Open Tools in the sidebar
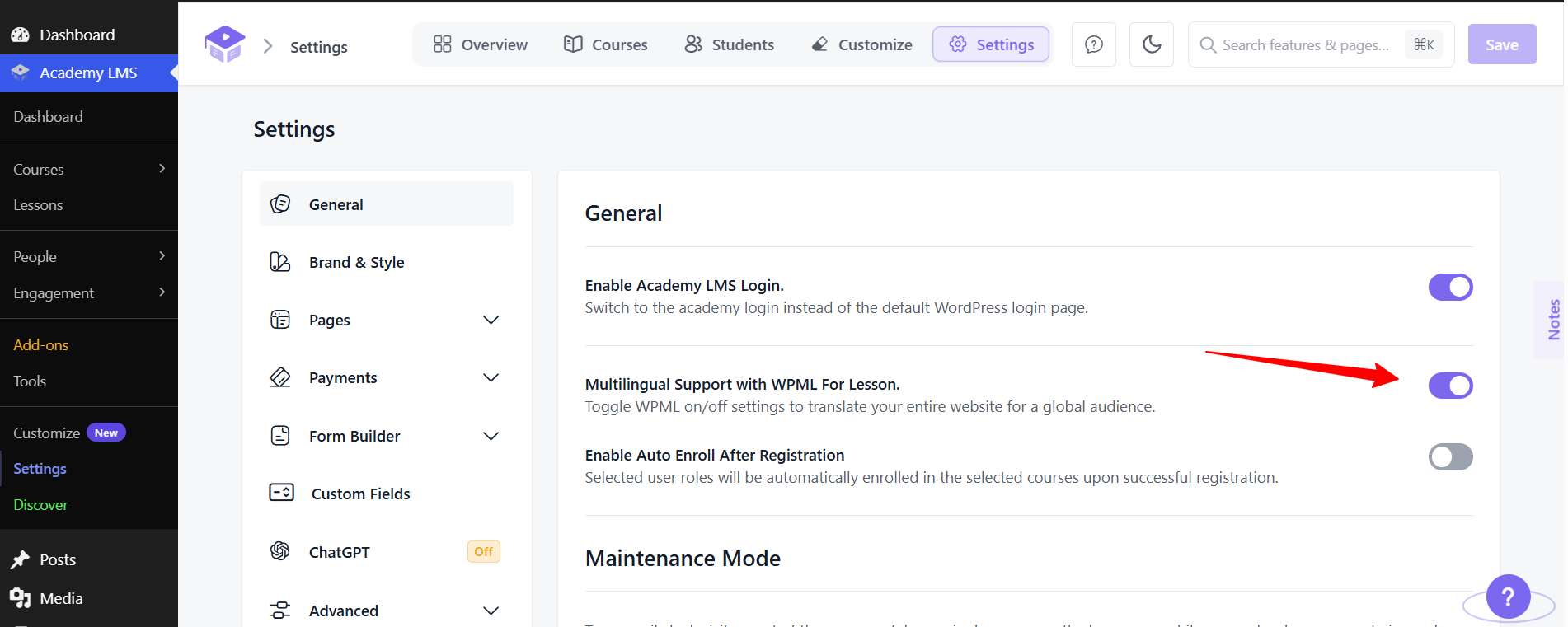 [30, 381]
